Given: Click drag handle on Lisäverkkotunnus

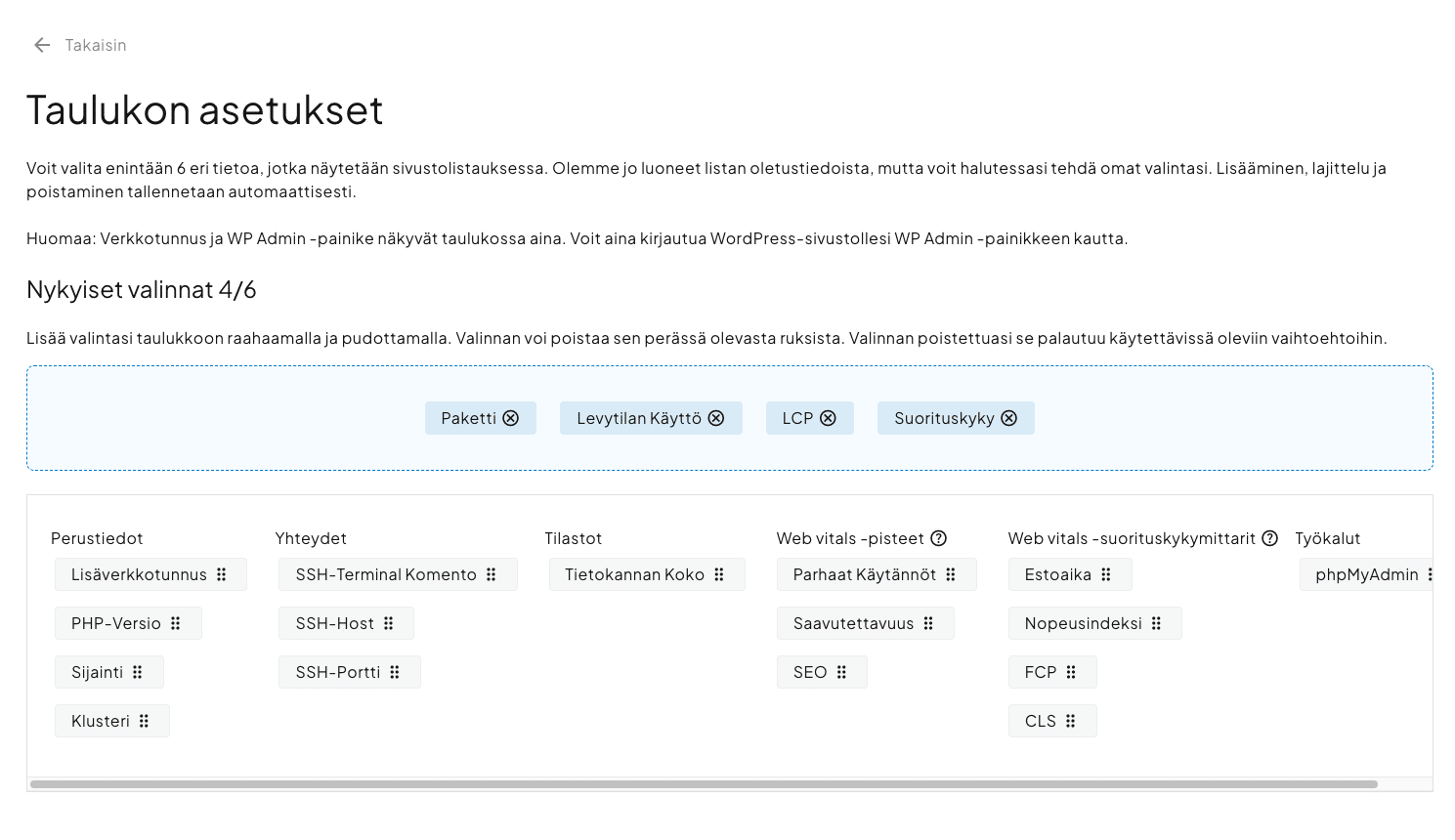Looking at the screenshot, I should 222,574.
